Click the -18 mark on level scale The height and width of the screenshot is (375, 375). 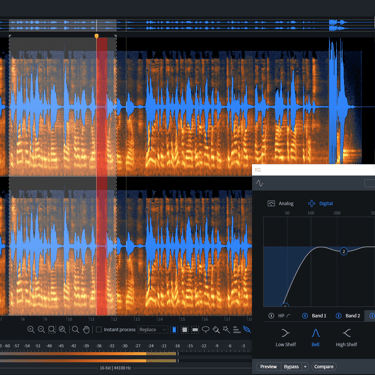(x=177, y=346)
